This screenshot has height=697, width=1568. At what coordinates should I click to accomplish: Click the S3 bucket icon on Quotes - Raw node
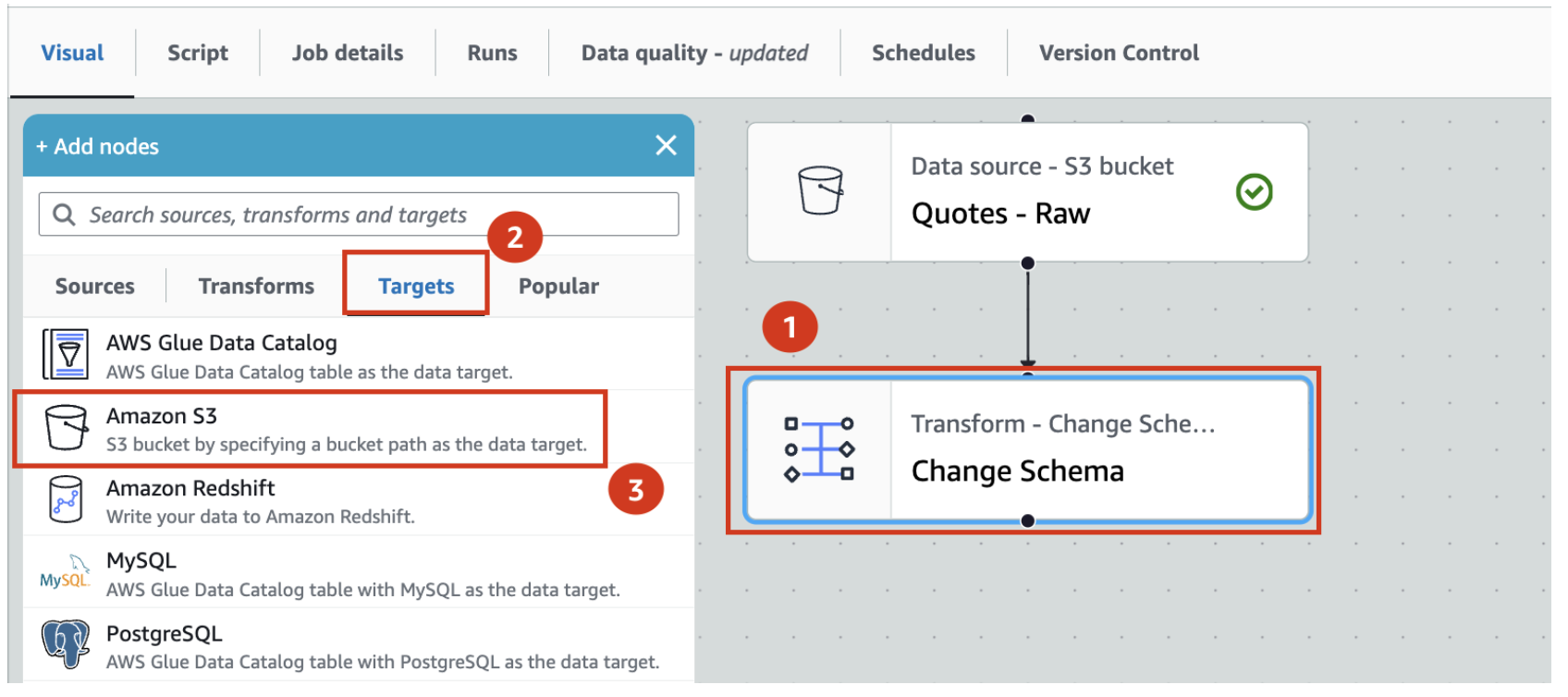(820, 191)
